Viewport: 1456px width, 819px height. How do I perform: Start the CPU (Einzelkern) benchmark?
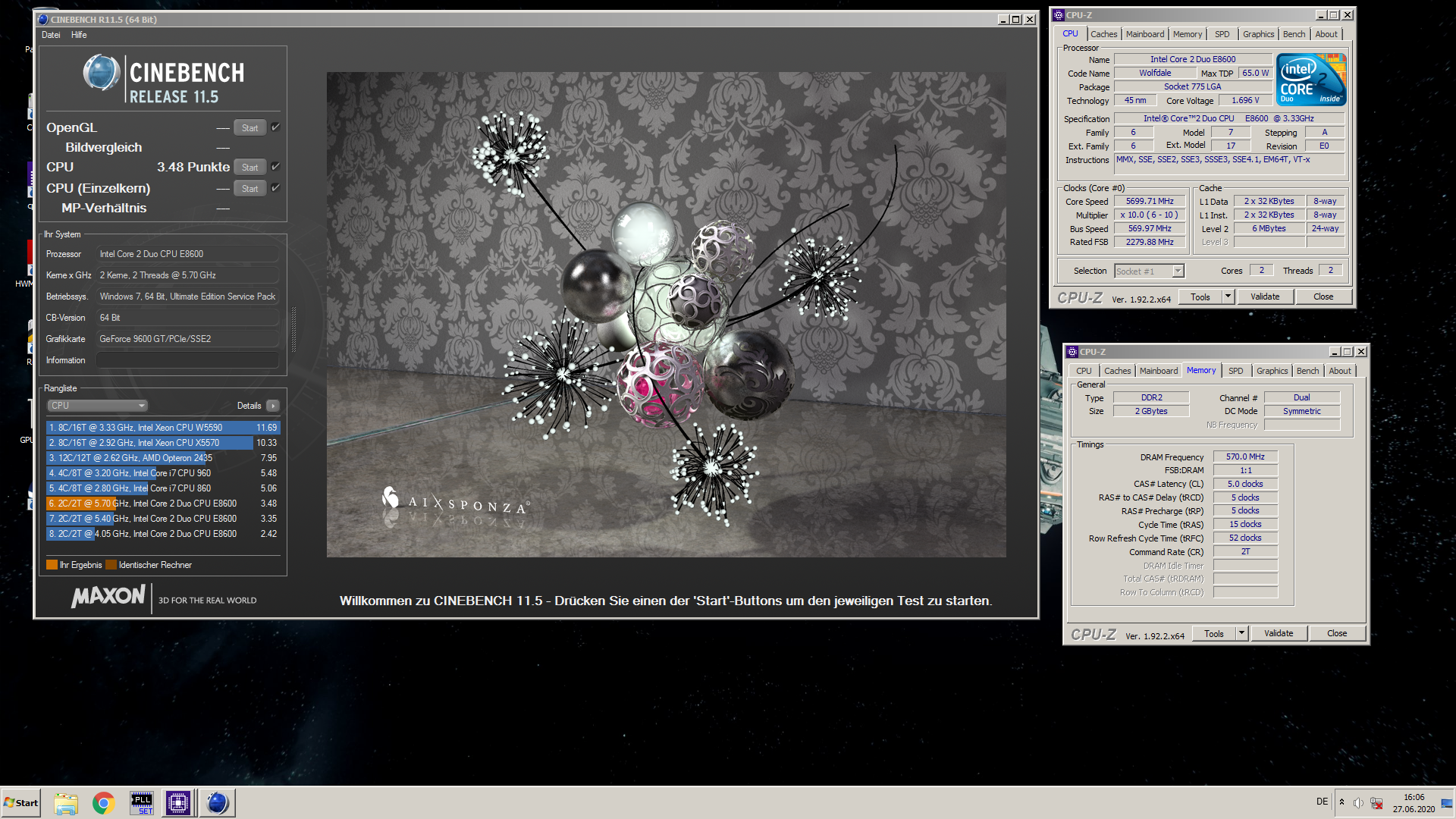[249, 188]
